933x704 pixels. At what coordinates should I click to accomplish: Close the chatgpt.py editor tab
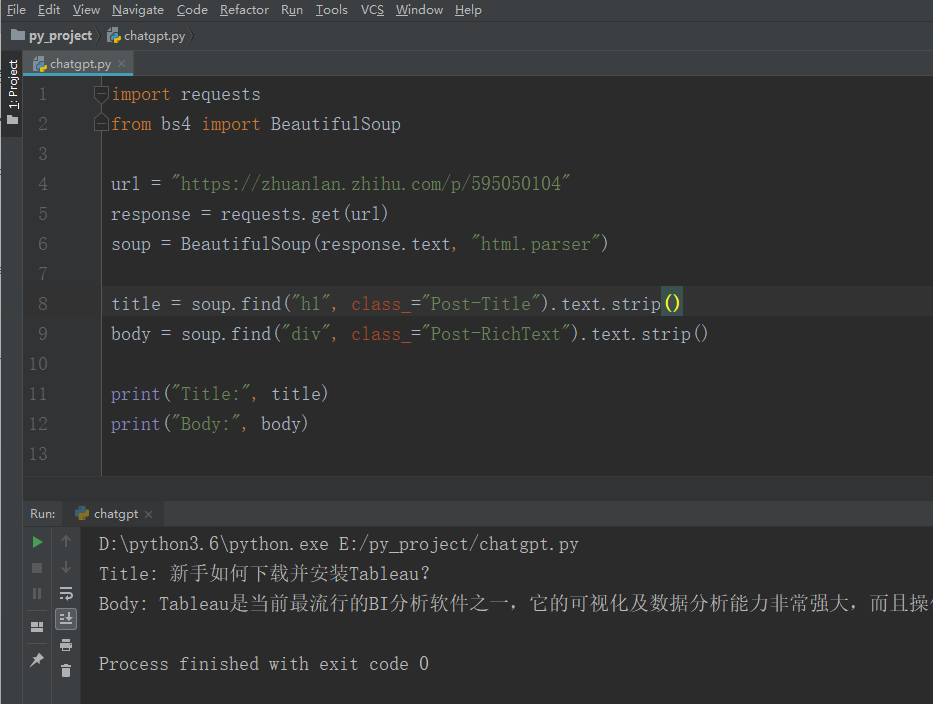click(x=121, y=63)
